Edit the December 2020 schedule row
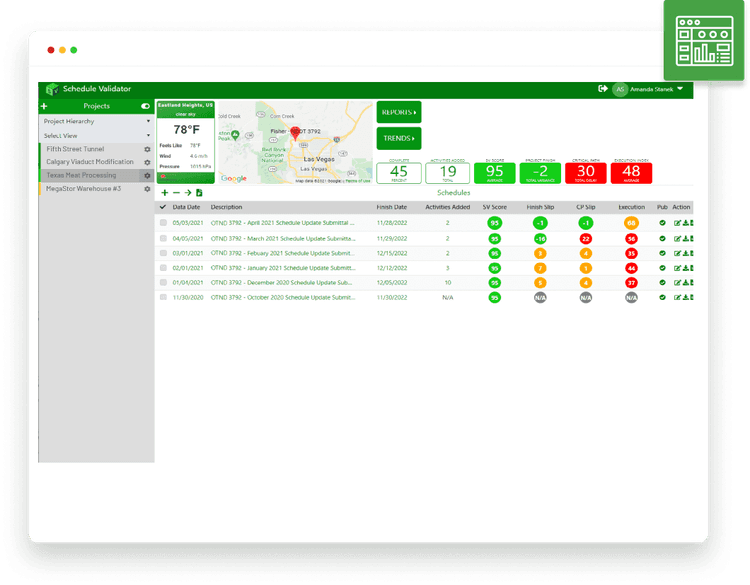 [x=677, y=283]
